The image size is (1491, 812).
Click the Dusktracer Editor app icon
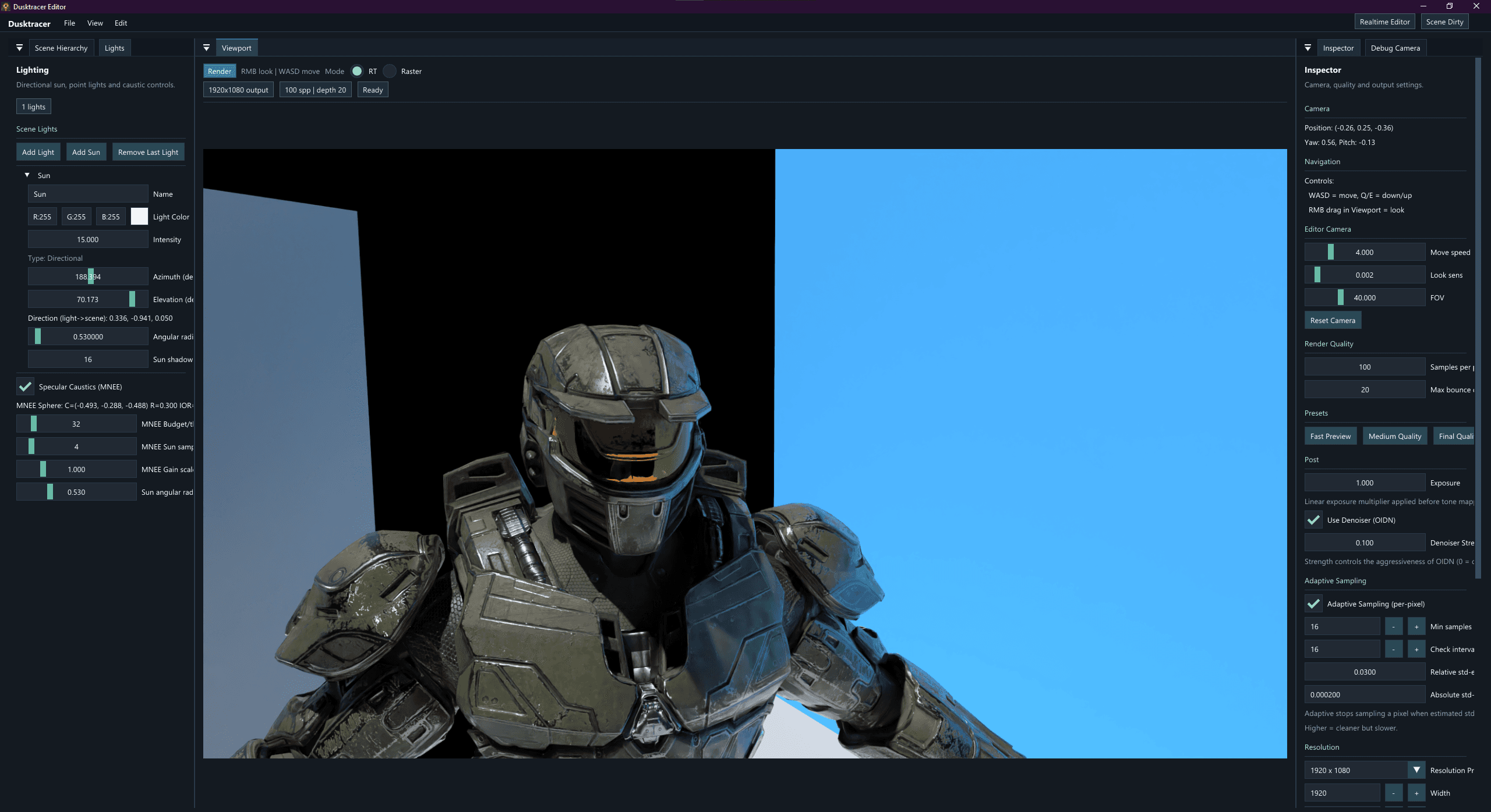(6, 6)
